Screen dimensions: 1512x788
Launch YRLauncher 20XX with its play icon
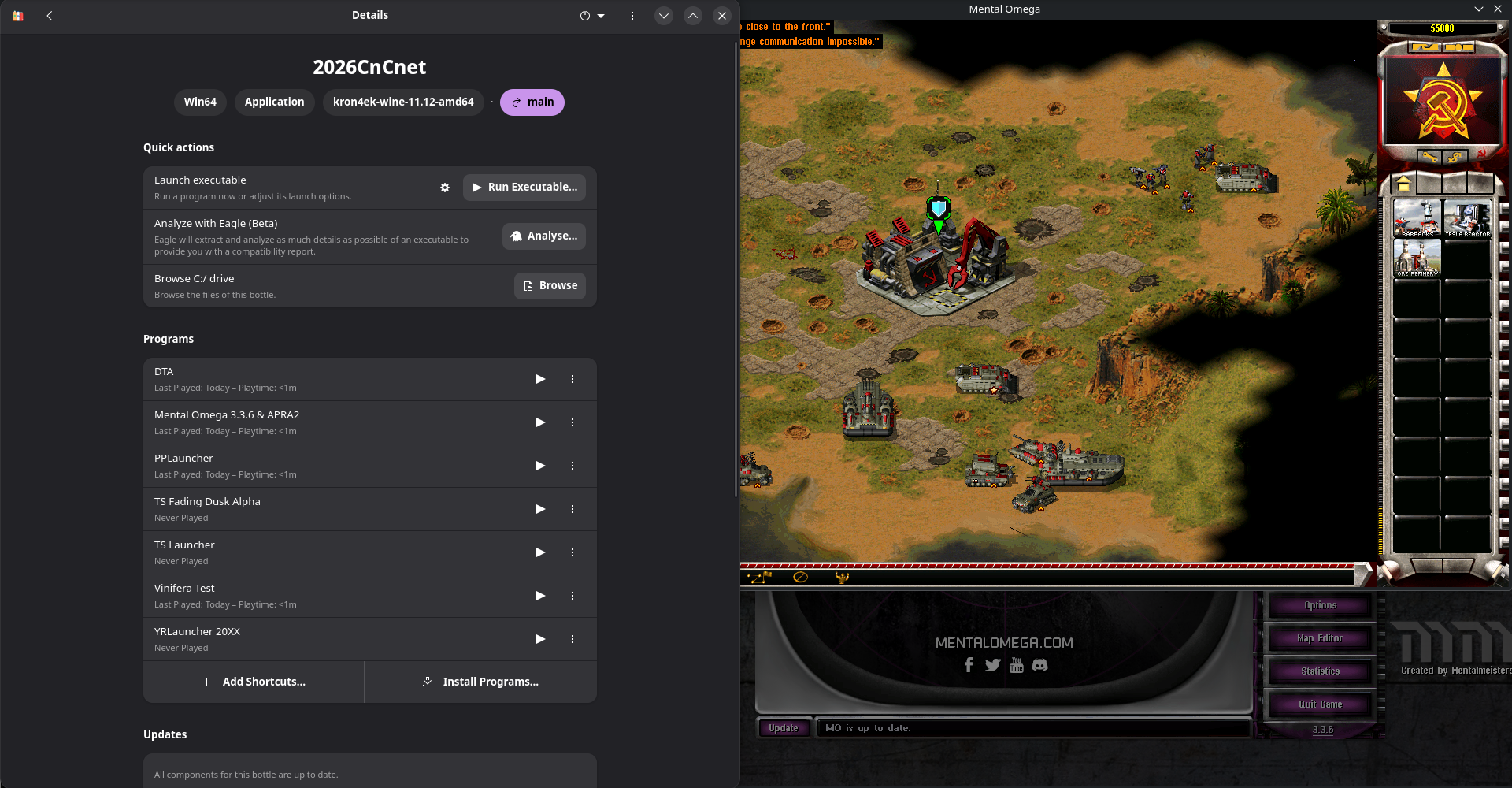(540, 639)
